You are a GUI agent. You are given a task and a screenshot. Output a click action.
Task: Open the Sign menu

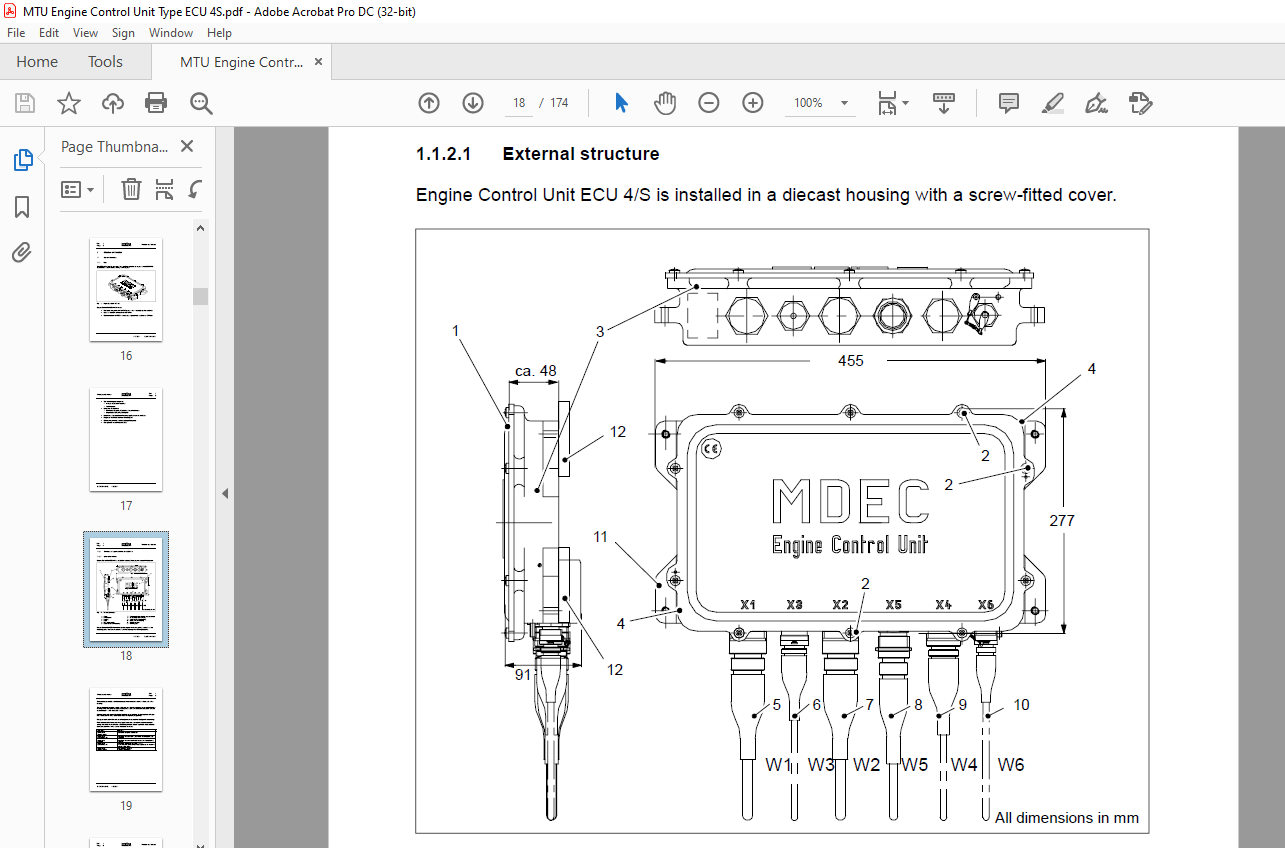(x=123, y=33)
